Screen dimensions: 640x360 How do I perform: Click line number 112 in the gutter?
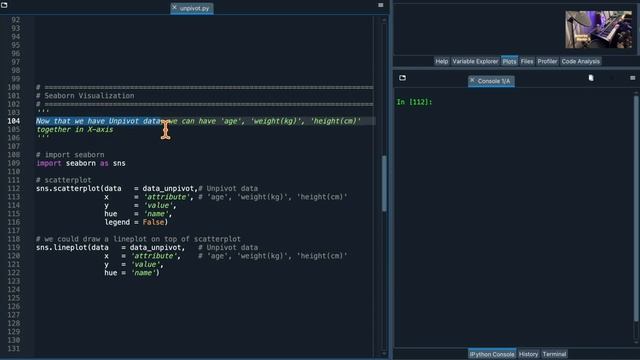pos(13,188)
